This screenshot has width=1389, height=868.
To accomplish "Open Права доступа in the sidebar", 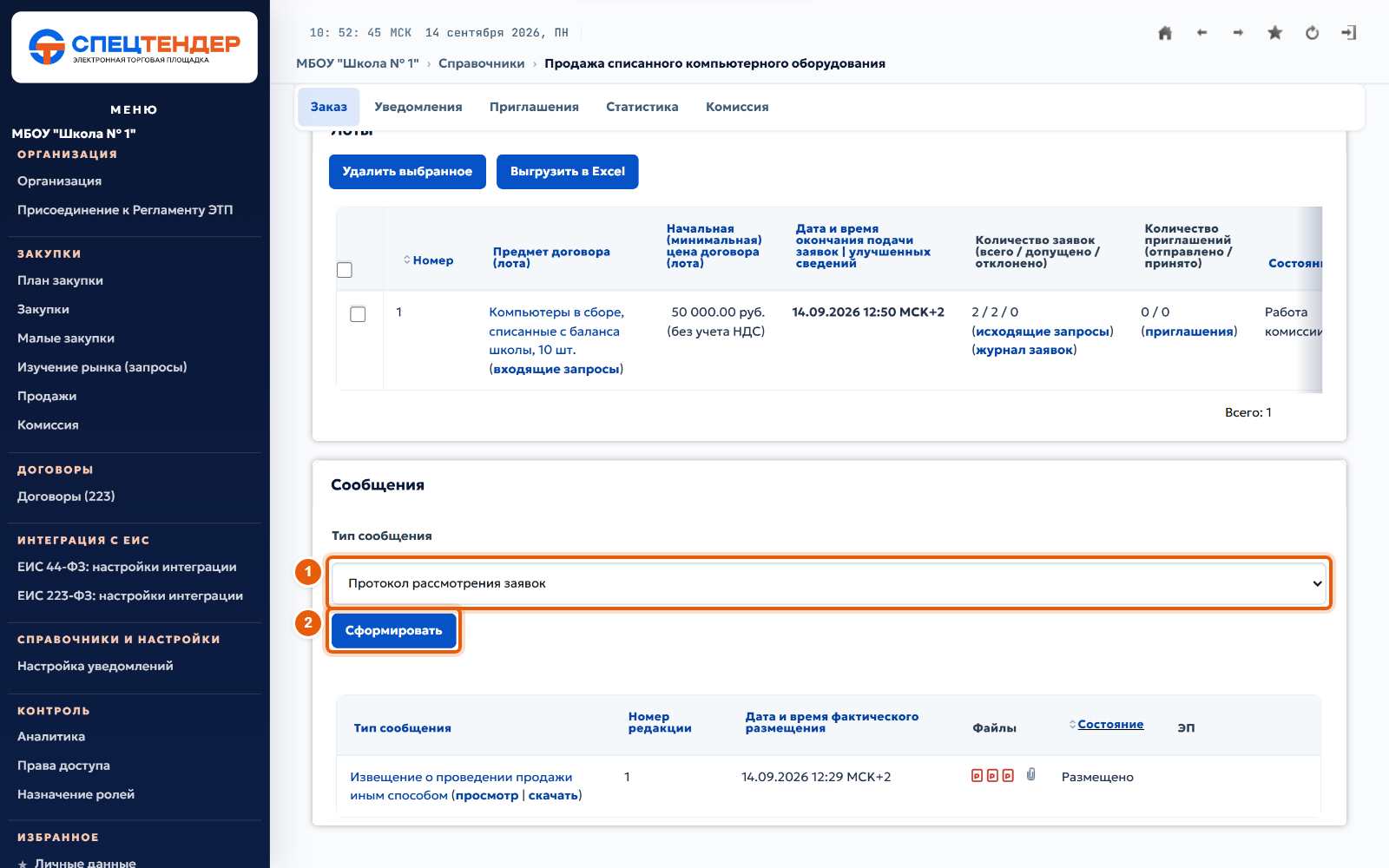I will click(63, 766).
